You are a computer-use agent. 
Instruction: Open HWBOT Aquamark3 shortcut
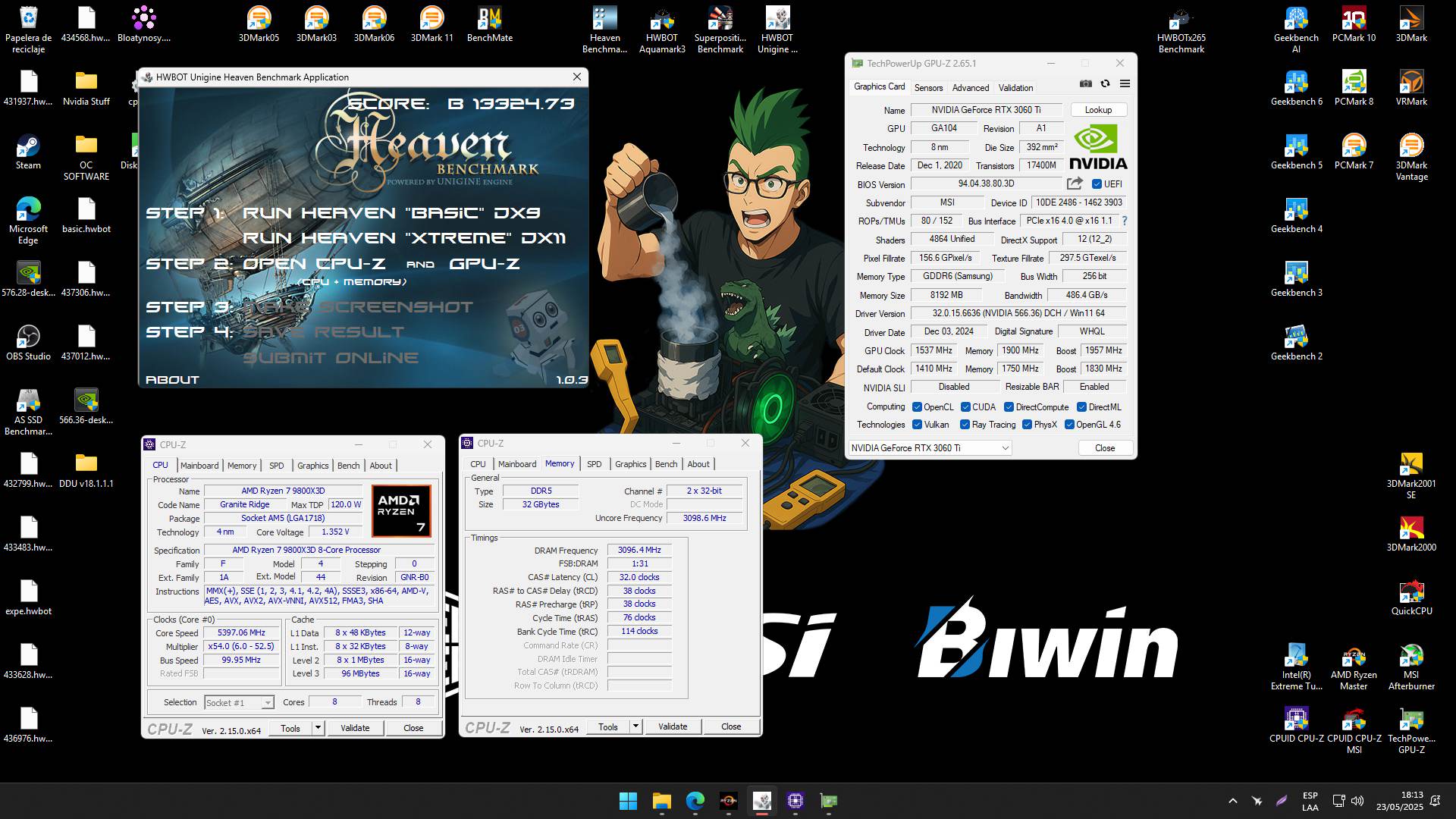tap(662, 30)
